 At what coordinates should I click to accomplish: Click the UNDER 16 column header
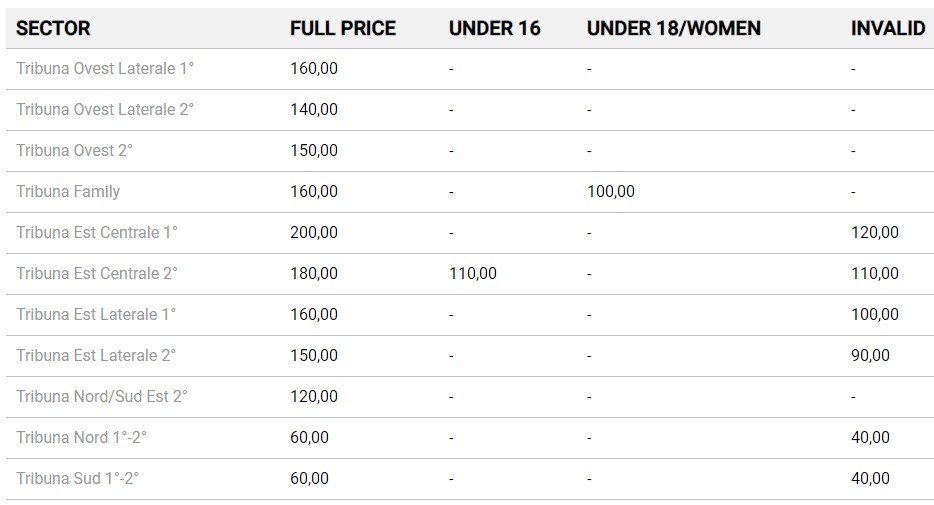494,28
